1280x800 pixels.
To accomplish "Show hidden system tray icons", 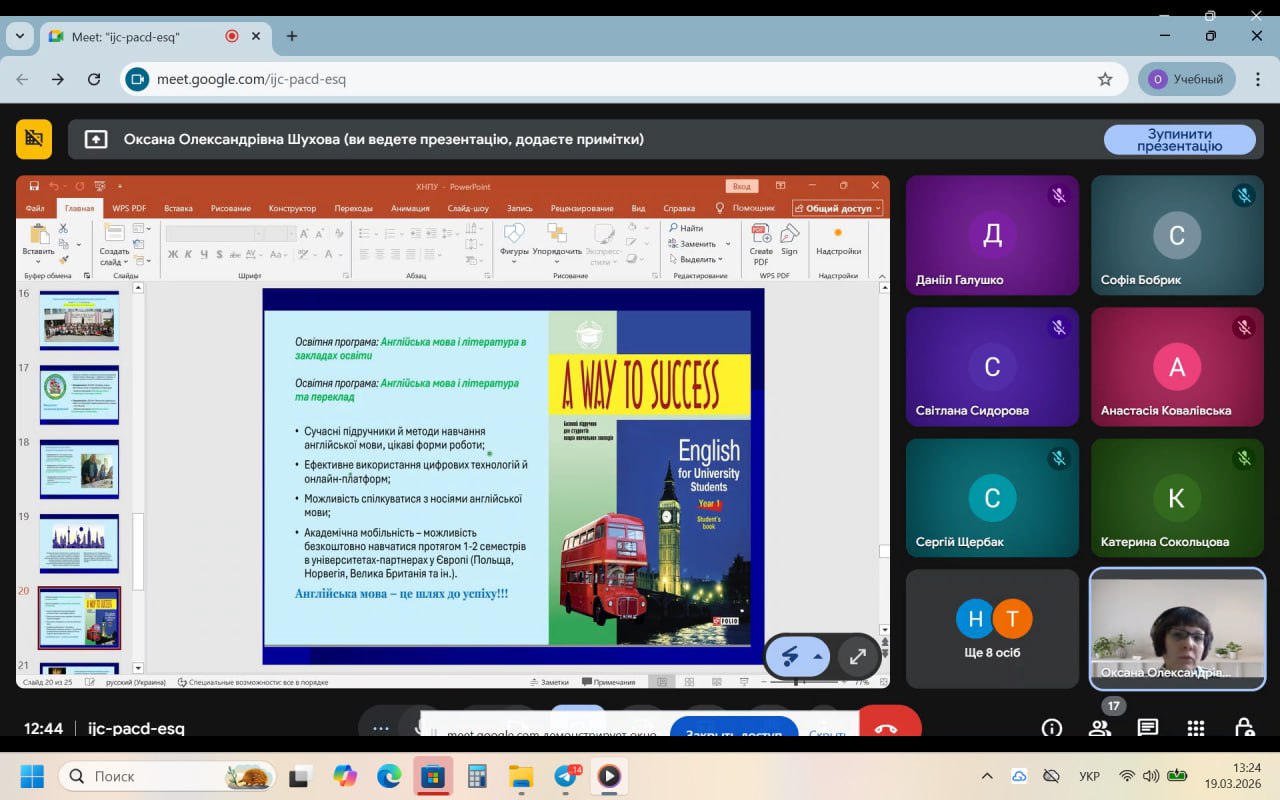I will tap(987, 776).
